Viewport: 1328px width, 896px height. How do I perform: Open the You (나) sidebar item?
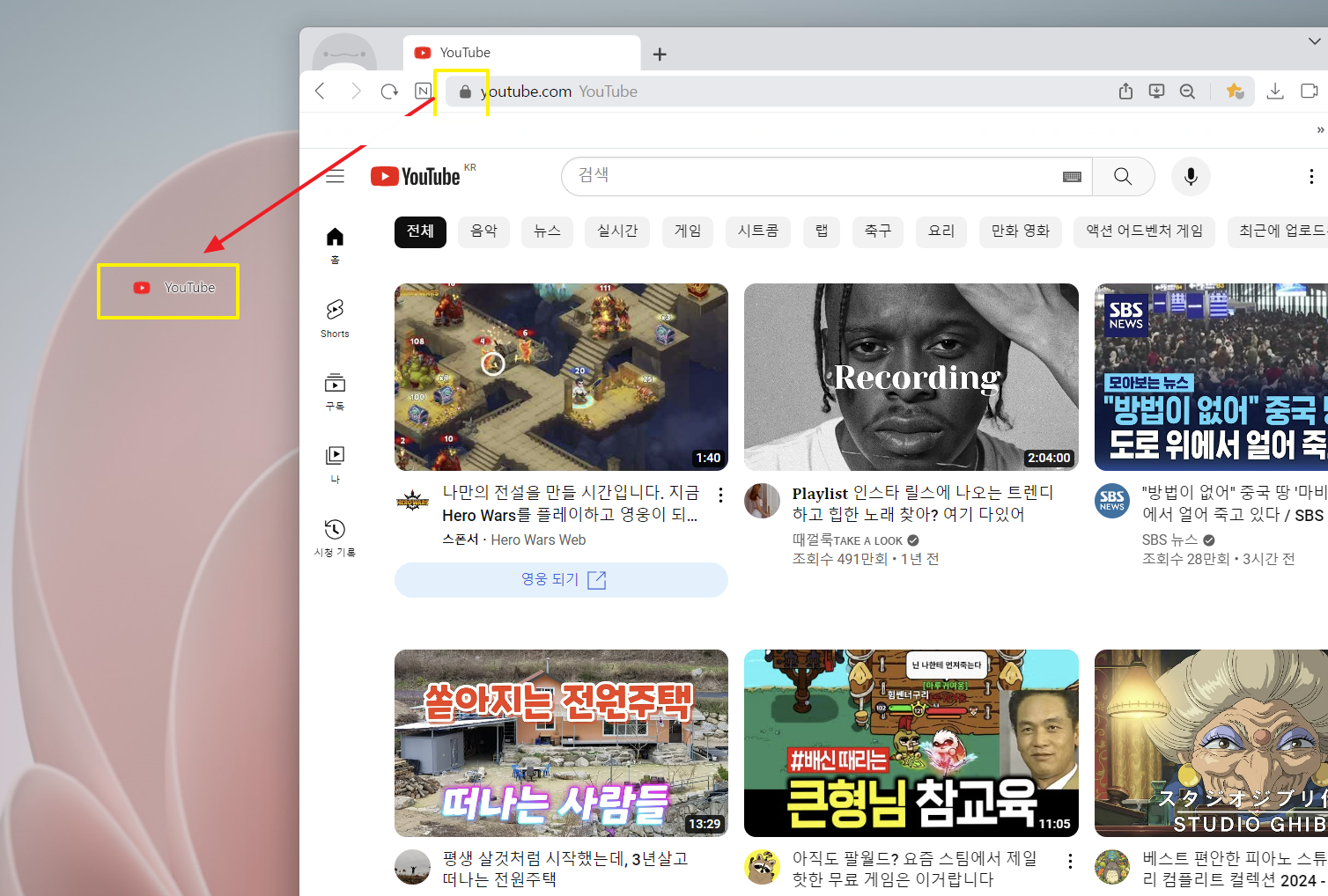pyautogui.click(x=335, y=465)
